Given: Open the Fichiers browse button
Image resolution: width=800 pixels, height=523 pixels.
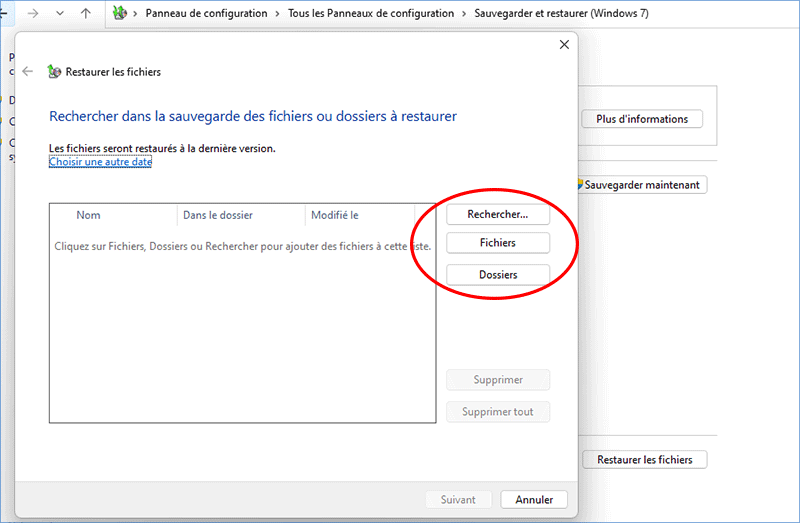Looking at the screenshot, I should click(x=498, y=243).
